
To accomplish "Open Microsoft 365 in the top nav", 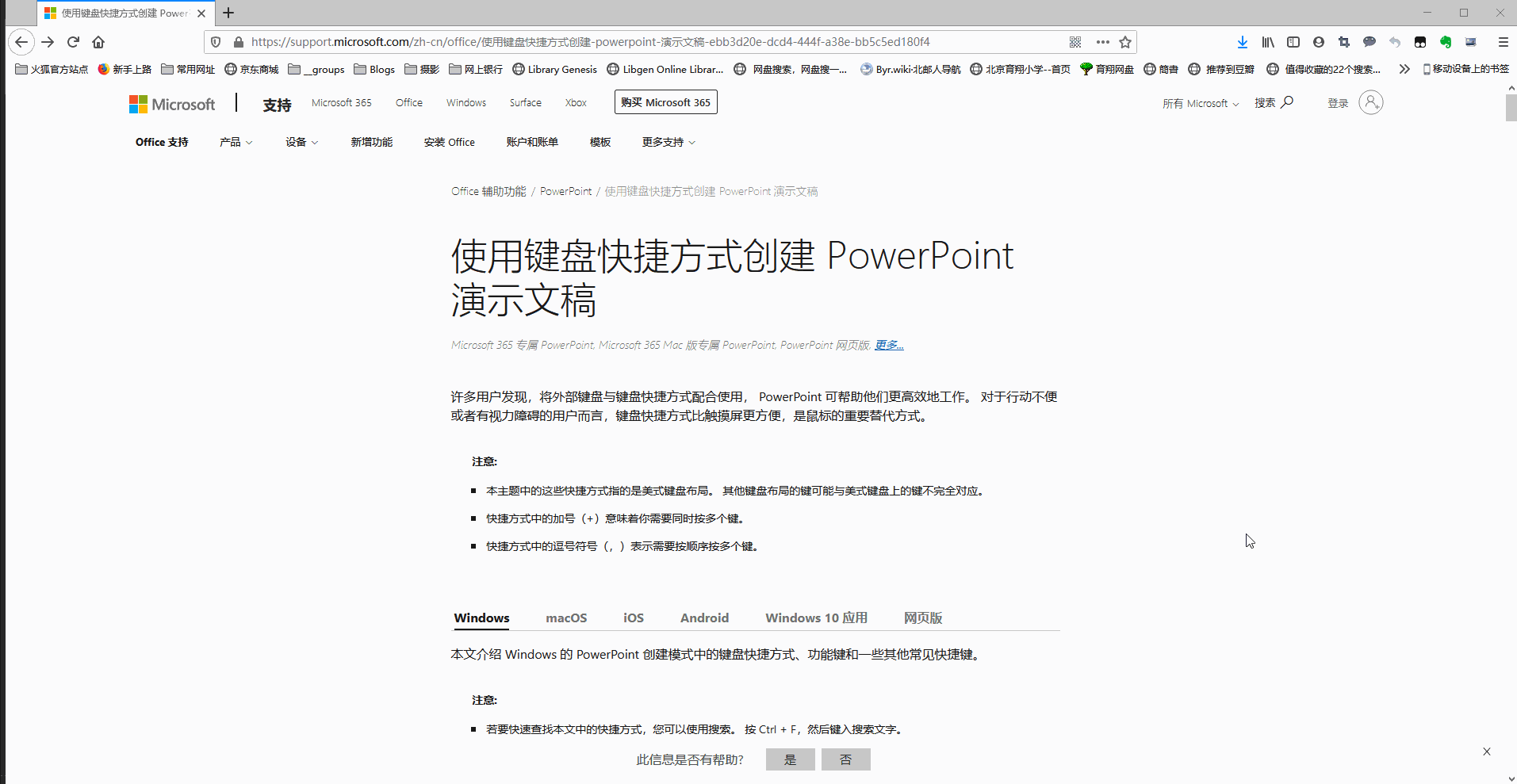I will 342,102.
